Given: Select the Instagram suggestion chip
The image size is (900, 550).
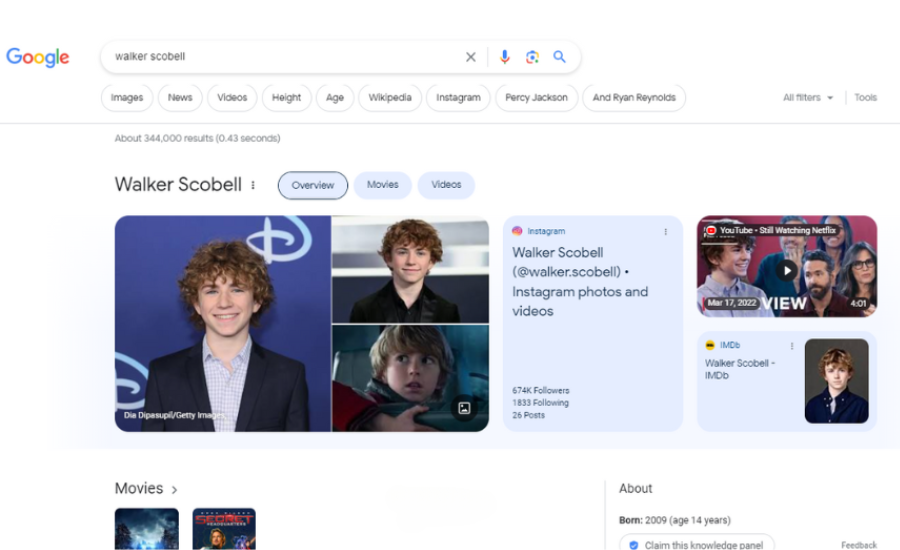Looking at the screenshot, I should tap(458, 98).
